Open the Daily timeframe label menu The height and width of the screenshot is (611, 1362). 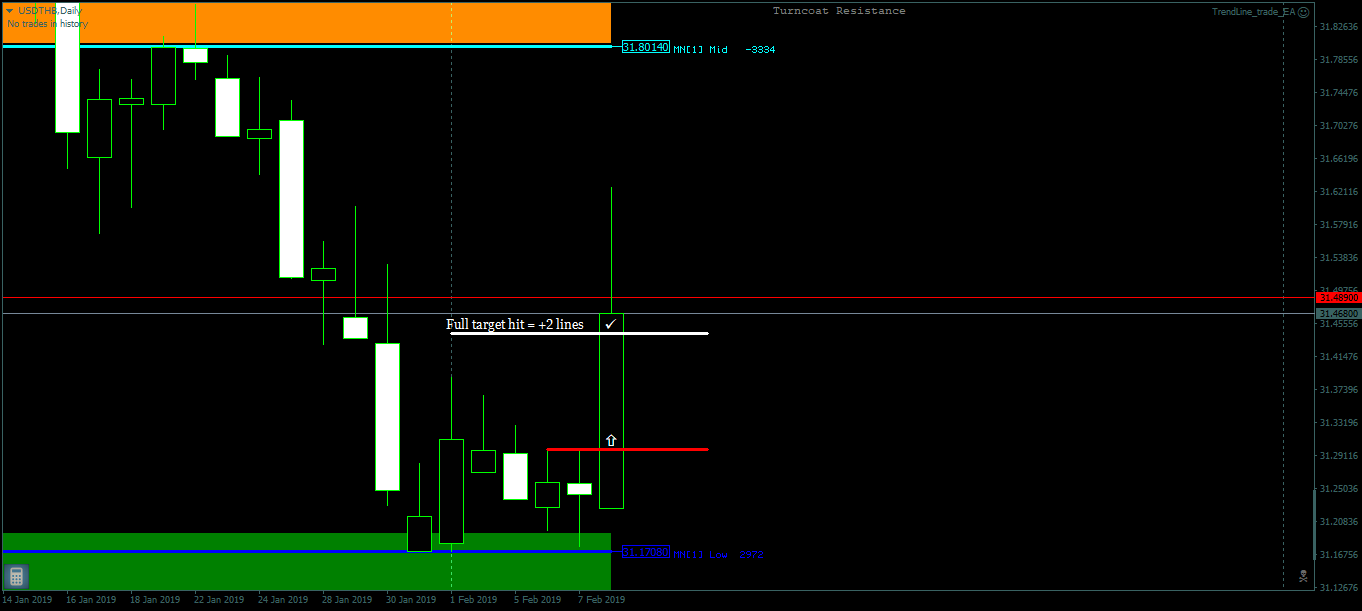[x=68, y=10]
